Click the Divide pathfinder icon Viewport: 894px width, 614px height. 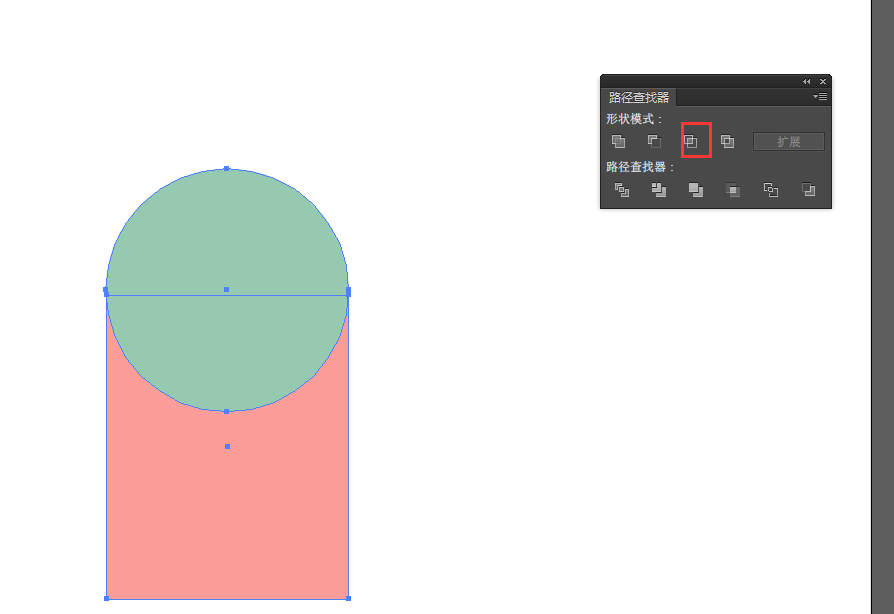coord(621,189)
